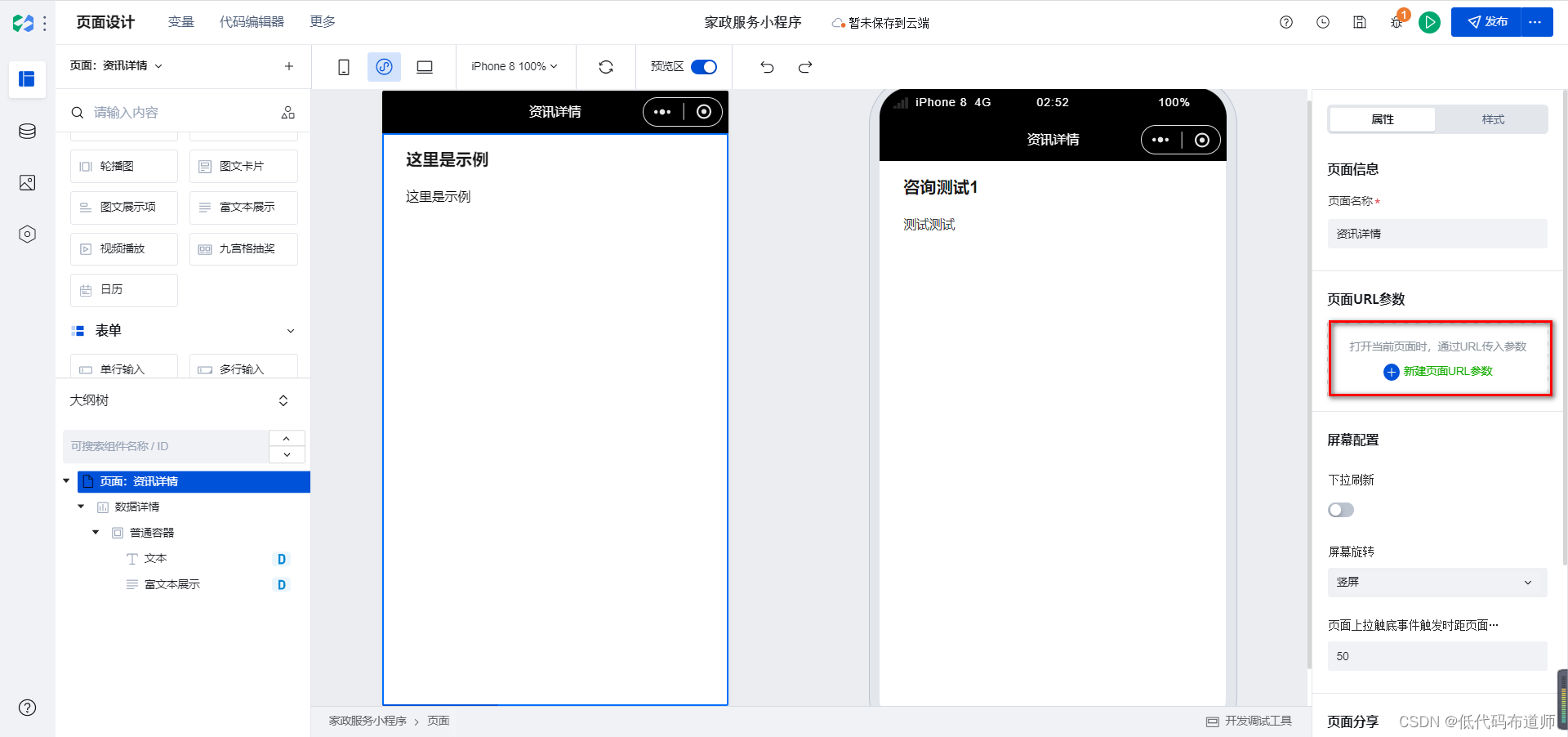Open the app settings hexagon sidebar icon
This screenshot has height=737, width=1568.
tap(27, 234)
